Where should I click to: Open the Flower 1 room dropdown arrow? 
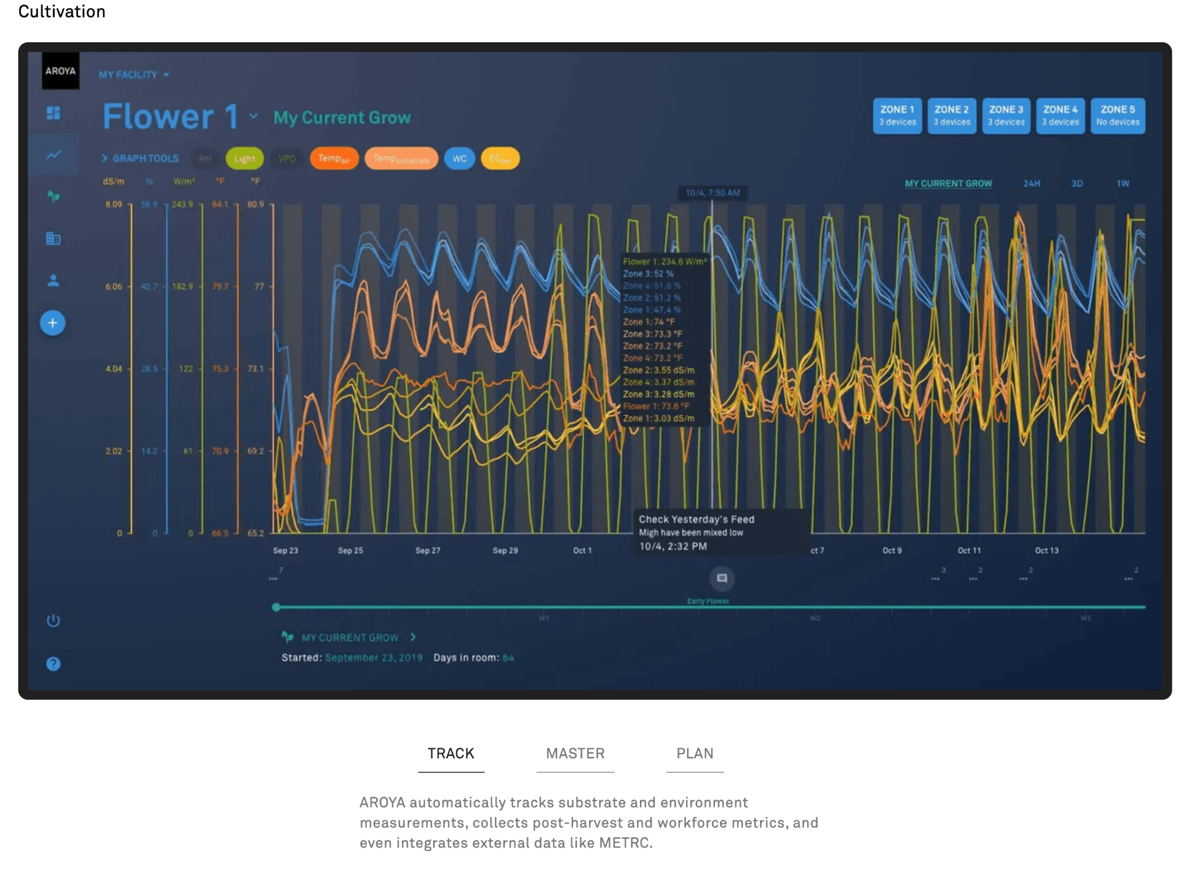(x=253, y=117)
